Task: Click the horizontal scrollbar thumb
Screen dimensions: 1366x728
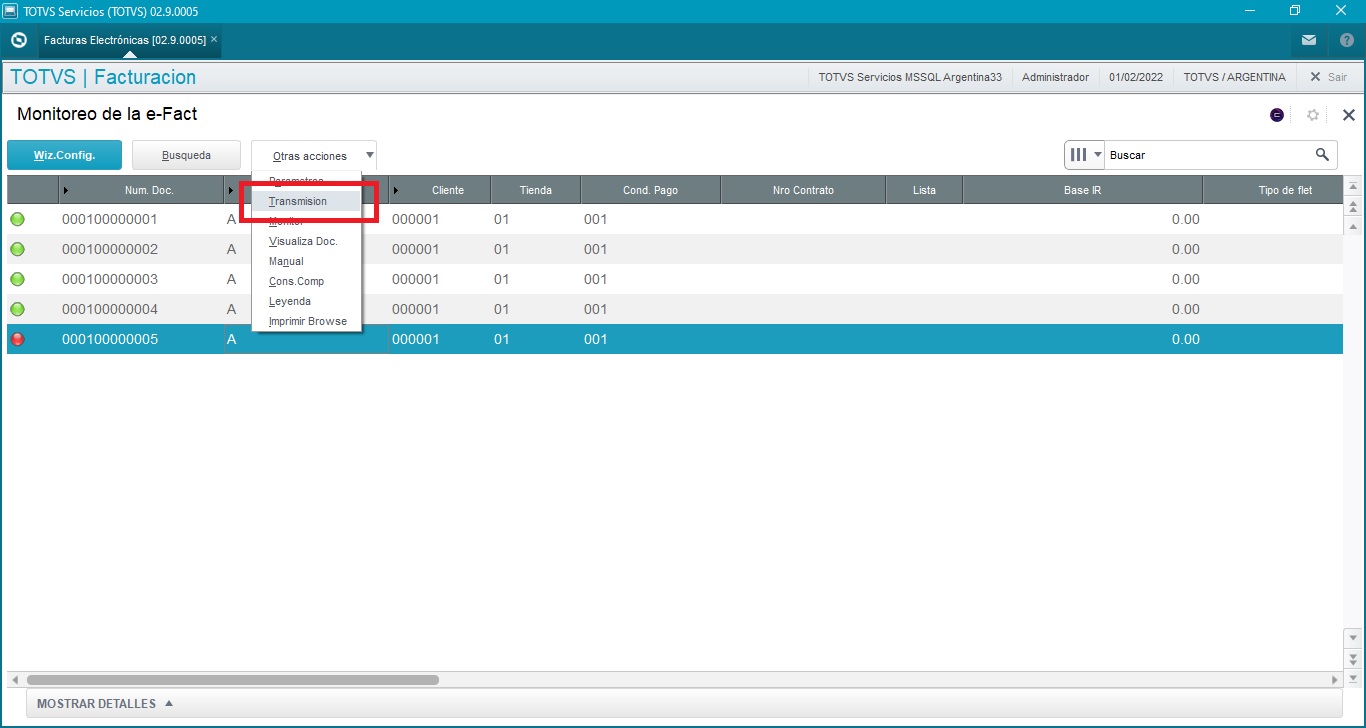Action: pyautogui.click(x=232, y=680)
